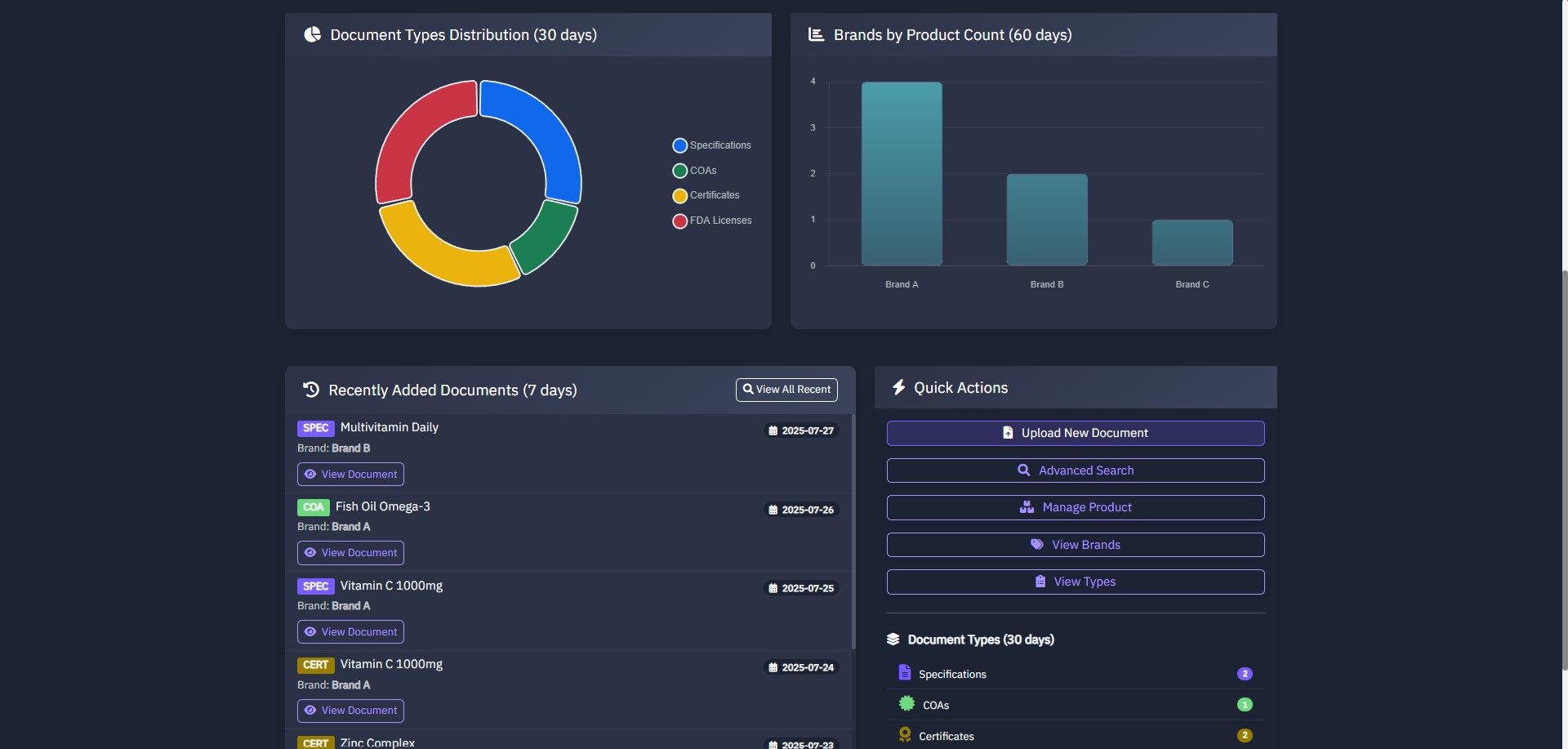Click the pie chart icon beside Document Types Distribution
The width and height of the screenshot is (1568, 749).
(x=312, y=34)
